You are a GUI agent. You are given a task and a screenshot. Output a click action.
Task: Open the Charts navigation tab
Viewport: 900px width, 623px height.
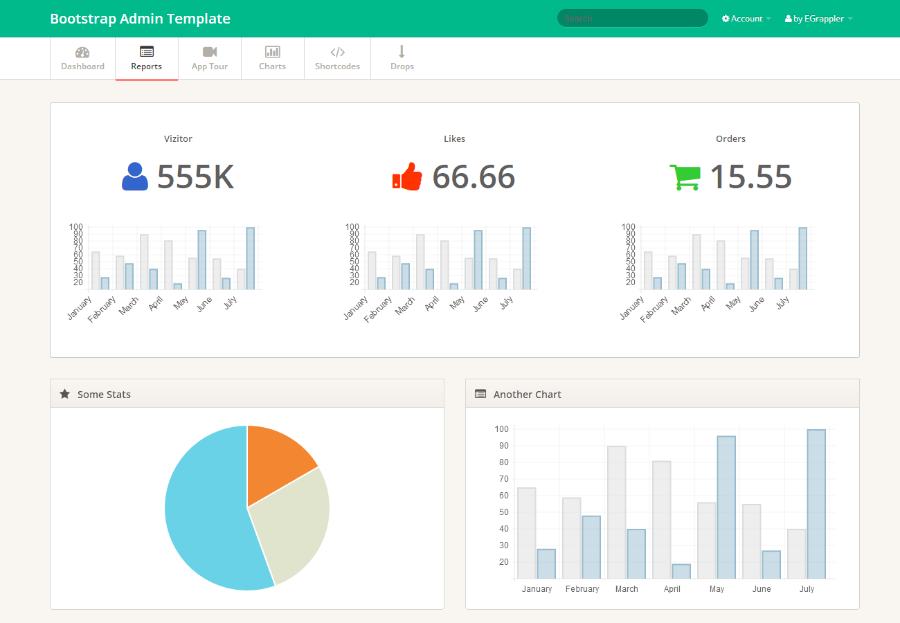(273, 59)
